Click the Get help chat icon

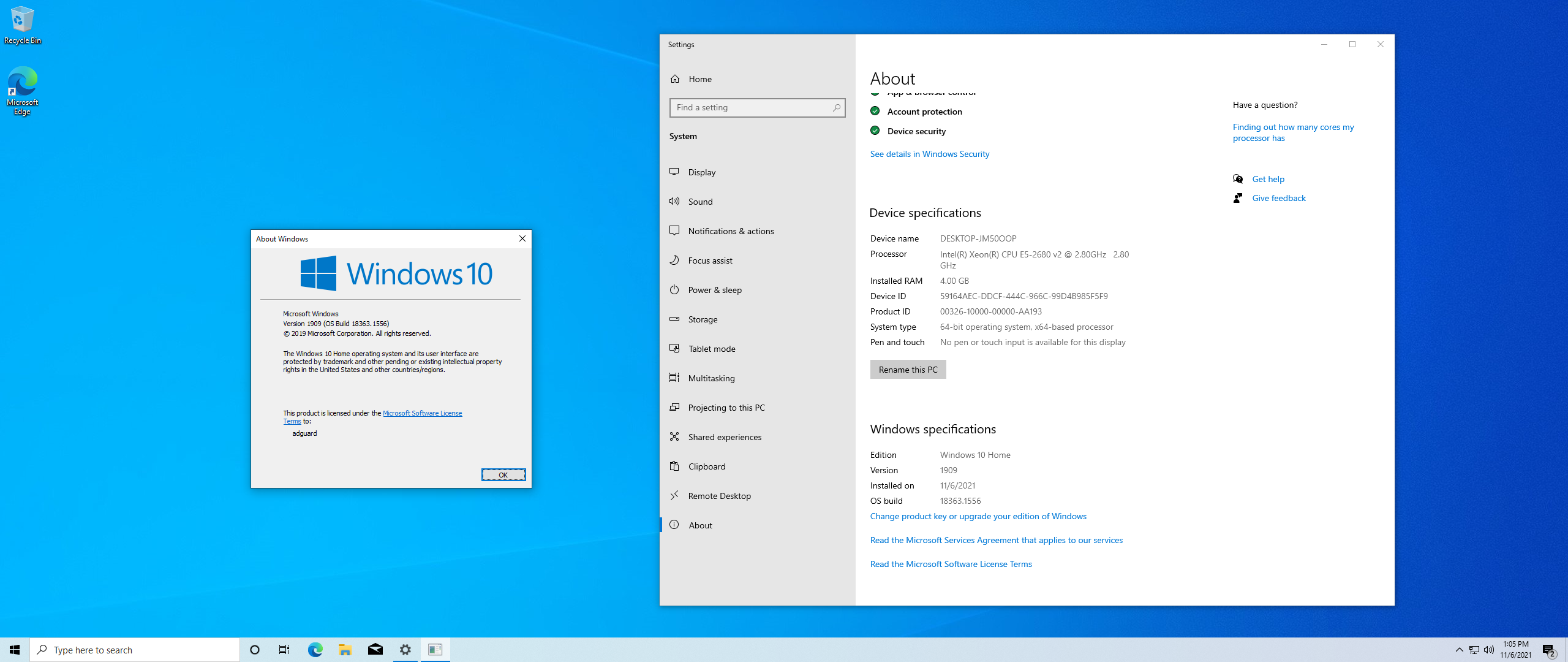pos(1238,179)
